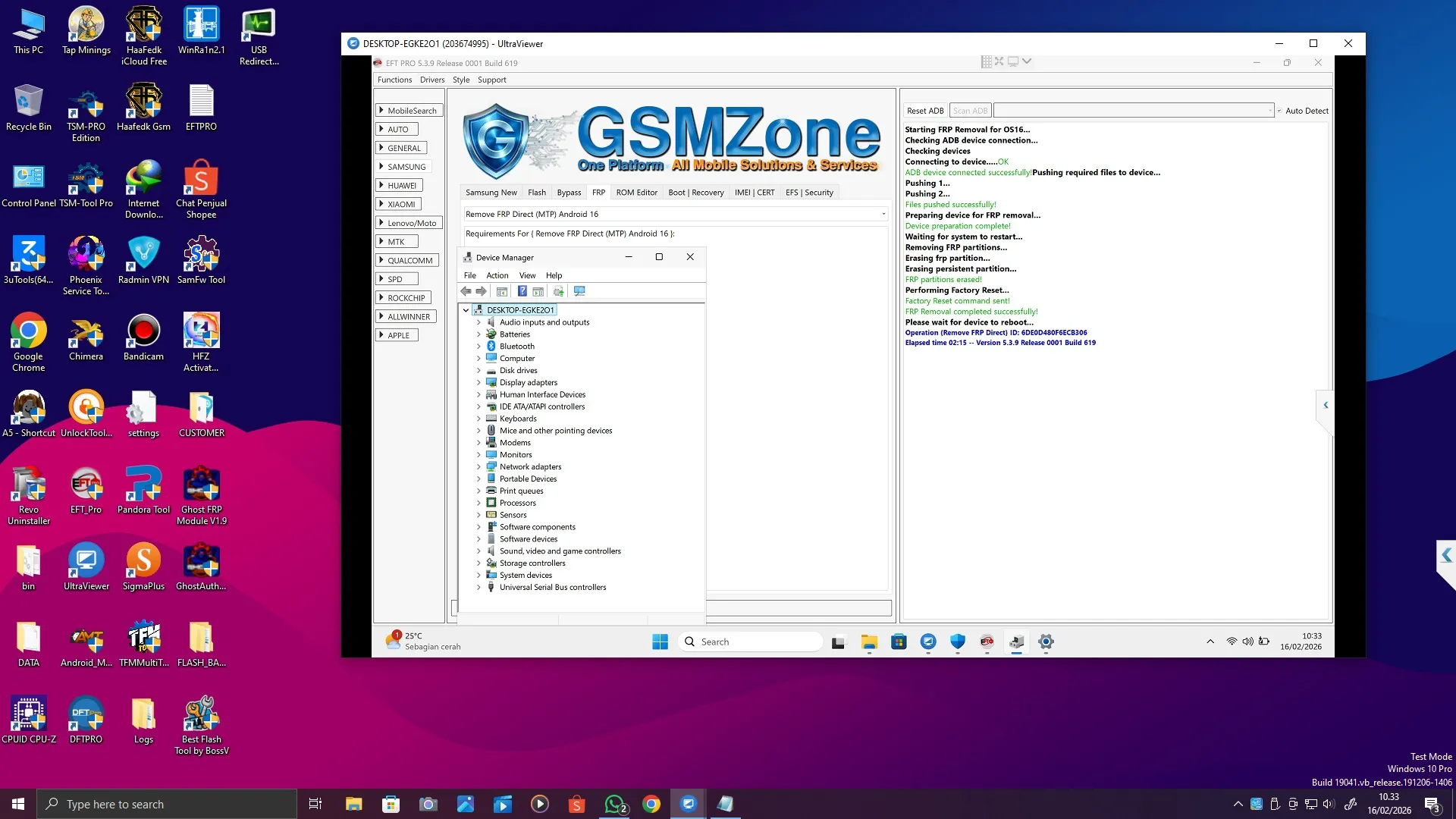The height and width of the screenshot is (819, 1456).
Task: Open WhatsApp from the taskbar
Action: tap(614, 804)
